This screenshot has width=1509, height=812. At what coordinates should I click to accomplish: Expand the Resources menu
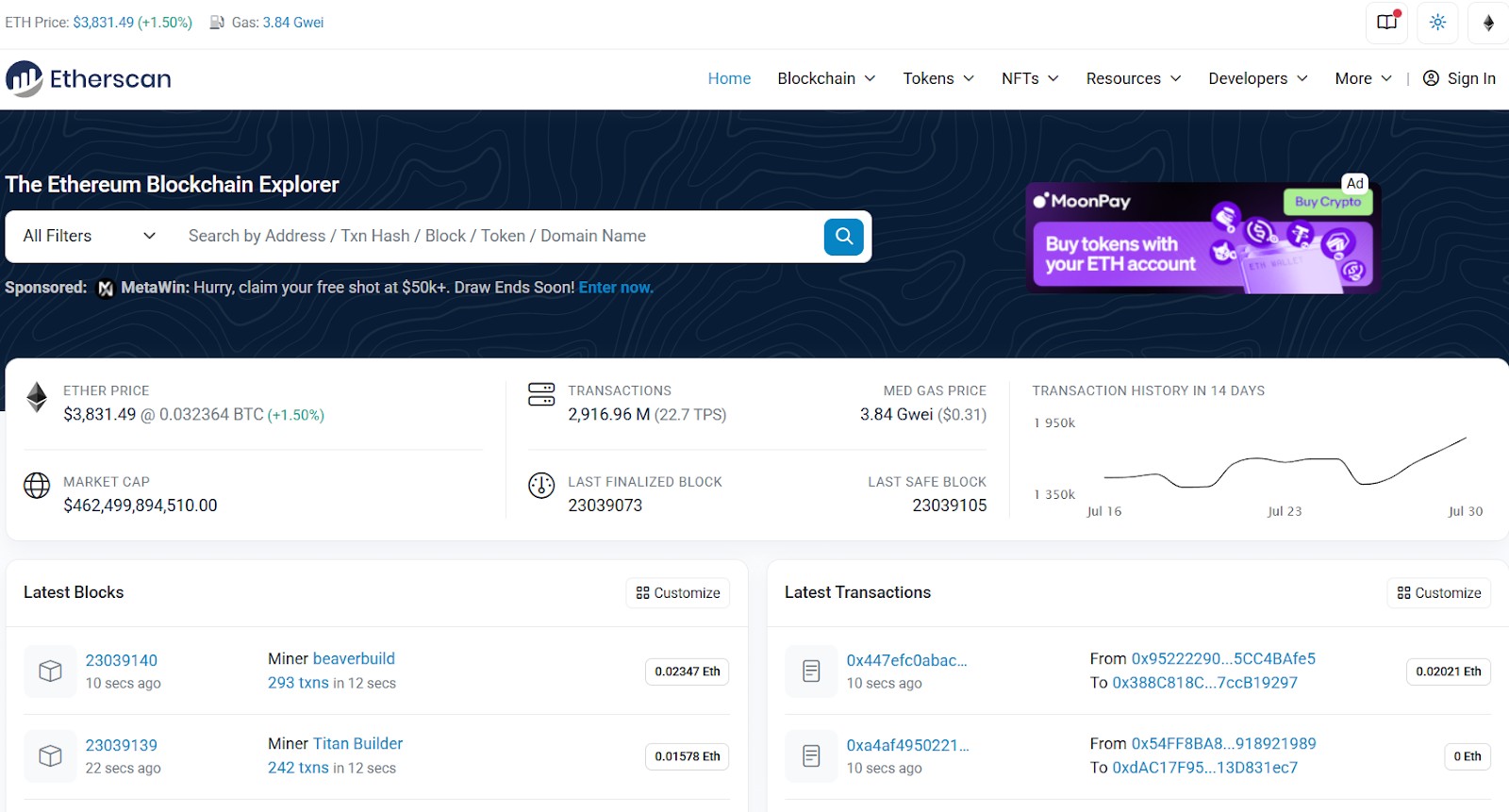[1134, 78]
